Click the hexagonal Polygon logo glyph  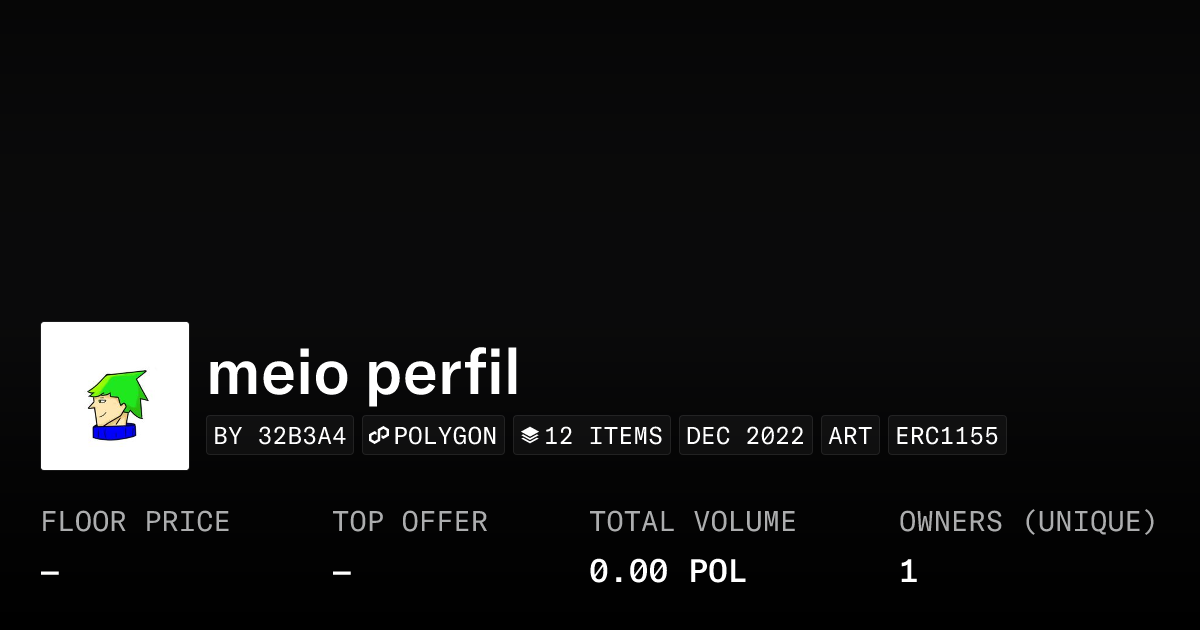tap(378, 435)
